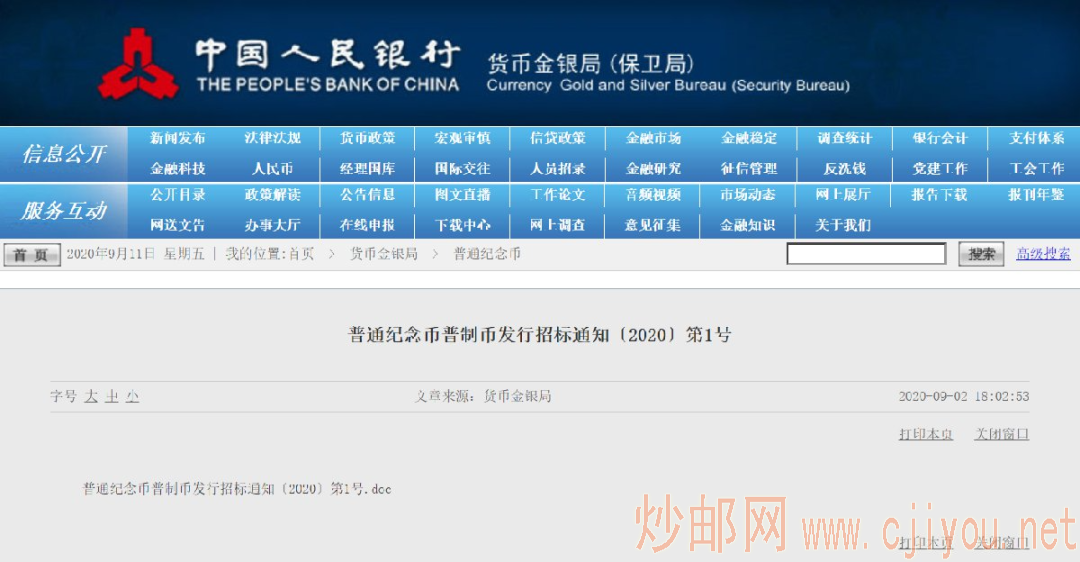The image size is (1080, 562).
Task: Select 网上调查 in the service menu
Action: click(x=557, y=225)
